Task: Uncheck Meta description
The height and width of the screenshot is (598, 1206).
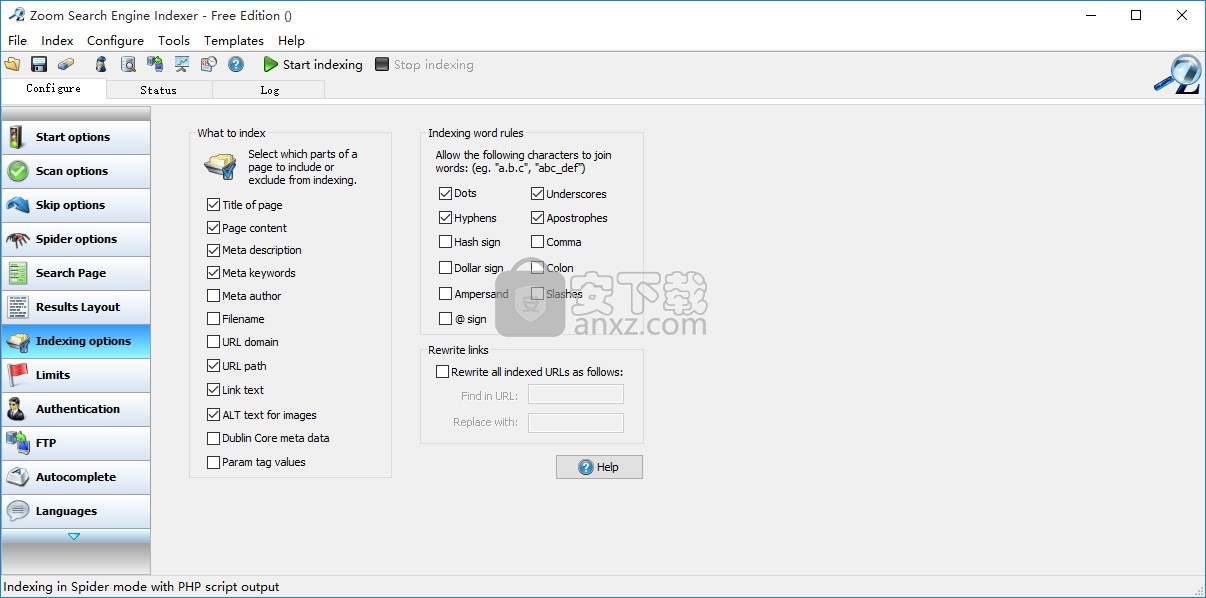Action: [x=213, y=250]
